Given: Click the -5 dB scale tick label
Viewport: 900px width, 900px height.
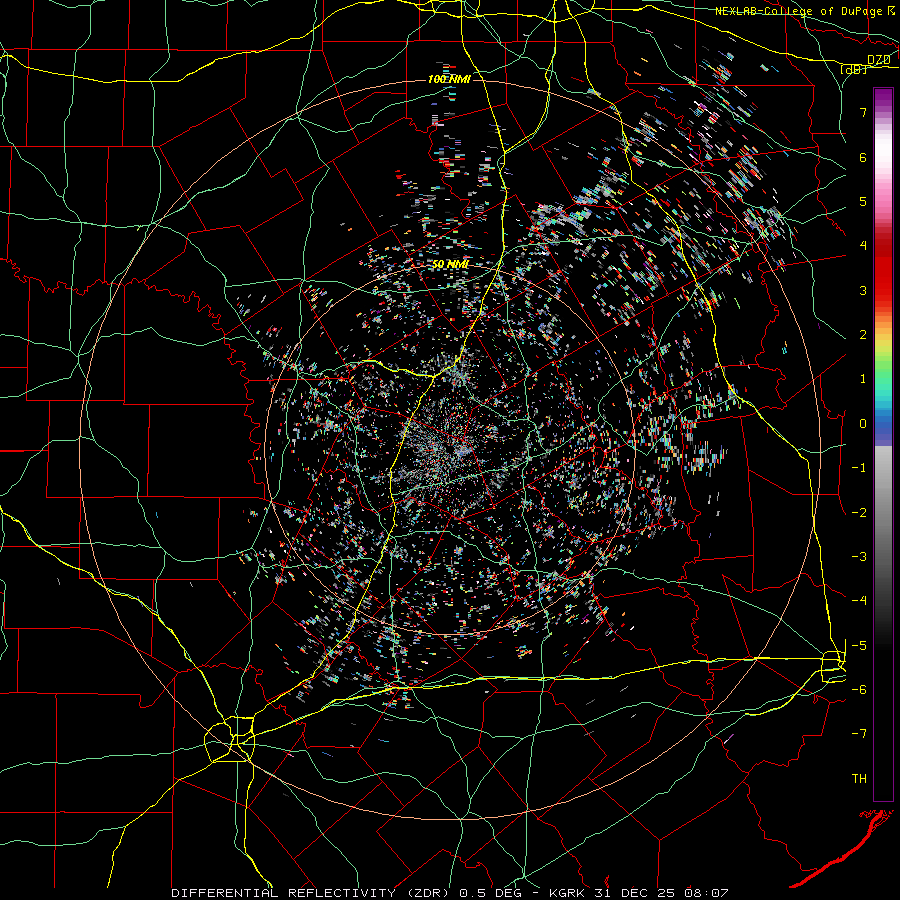Looking at the screenshot, I should (859, 646).
